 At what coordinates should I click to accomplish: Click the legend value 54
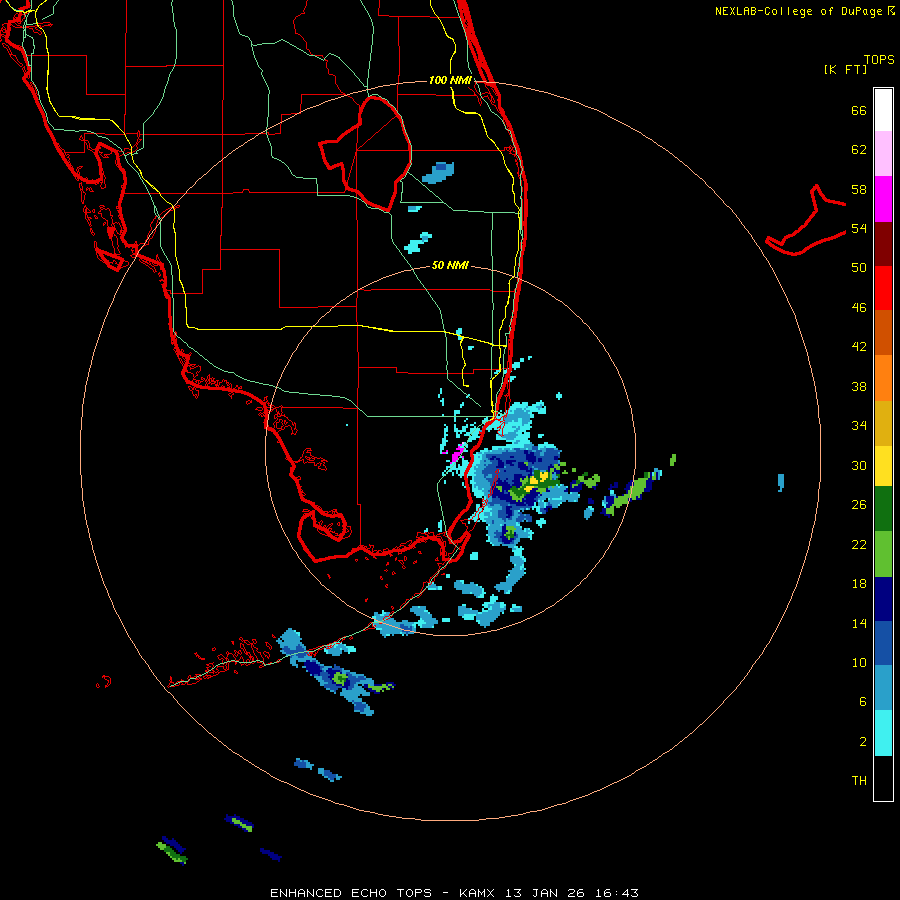coord(859,228)
